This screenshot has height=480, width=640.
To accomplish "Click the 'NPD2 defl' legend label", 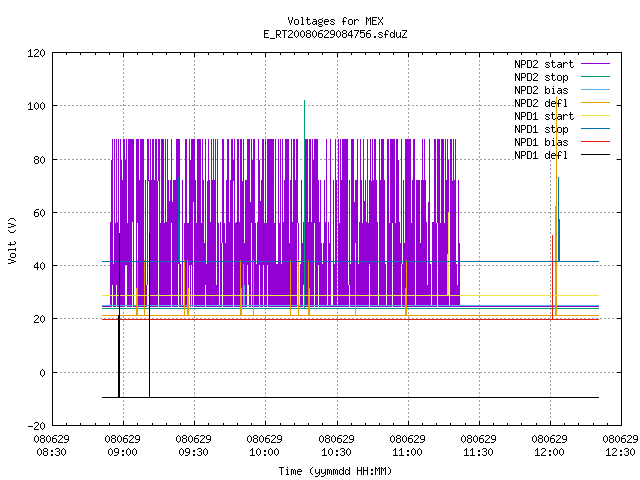I will coord(541,103).
